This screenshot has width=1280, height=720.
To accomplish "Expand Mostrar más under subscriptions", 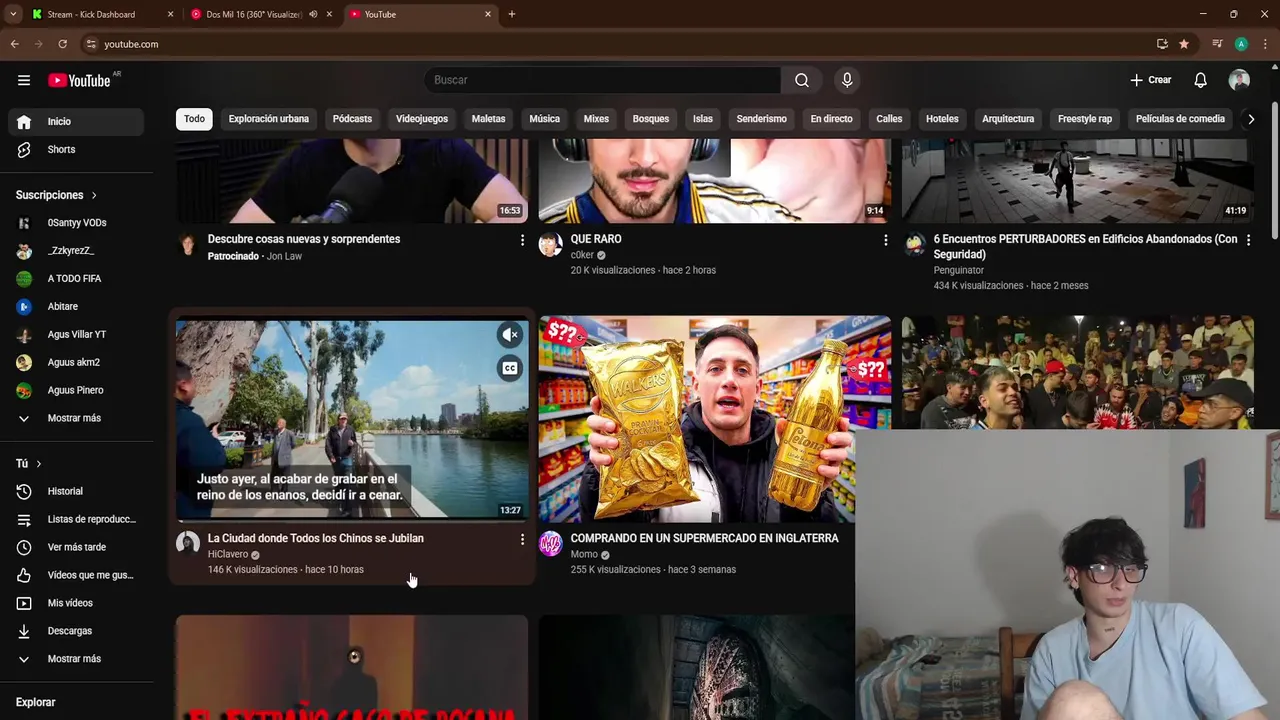I will 76,418.
